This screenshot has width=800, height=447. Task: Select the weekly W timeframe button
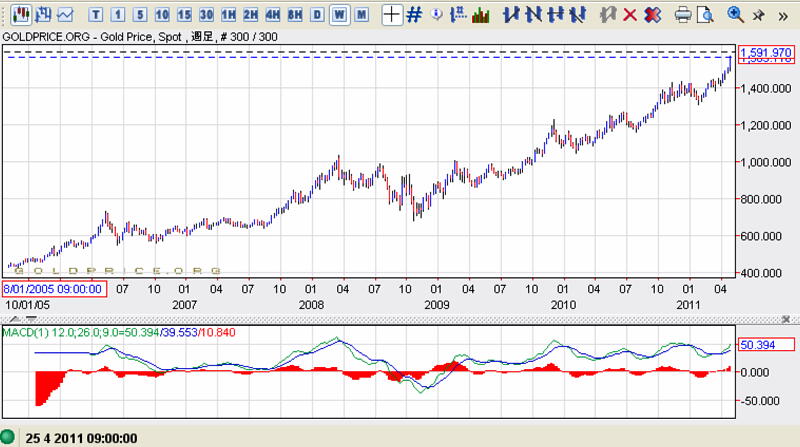(339, 15)
